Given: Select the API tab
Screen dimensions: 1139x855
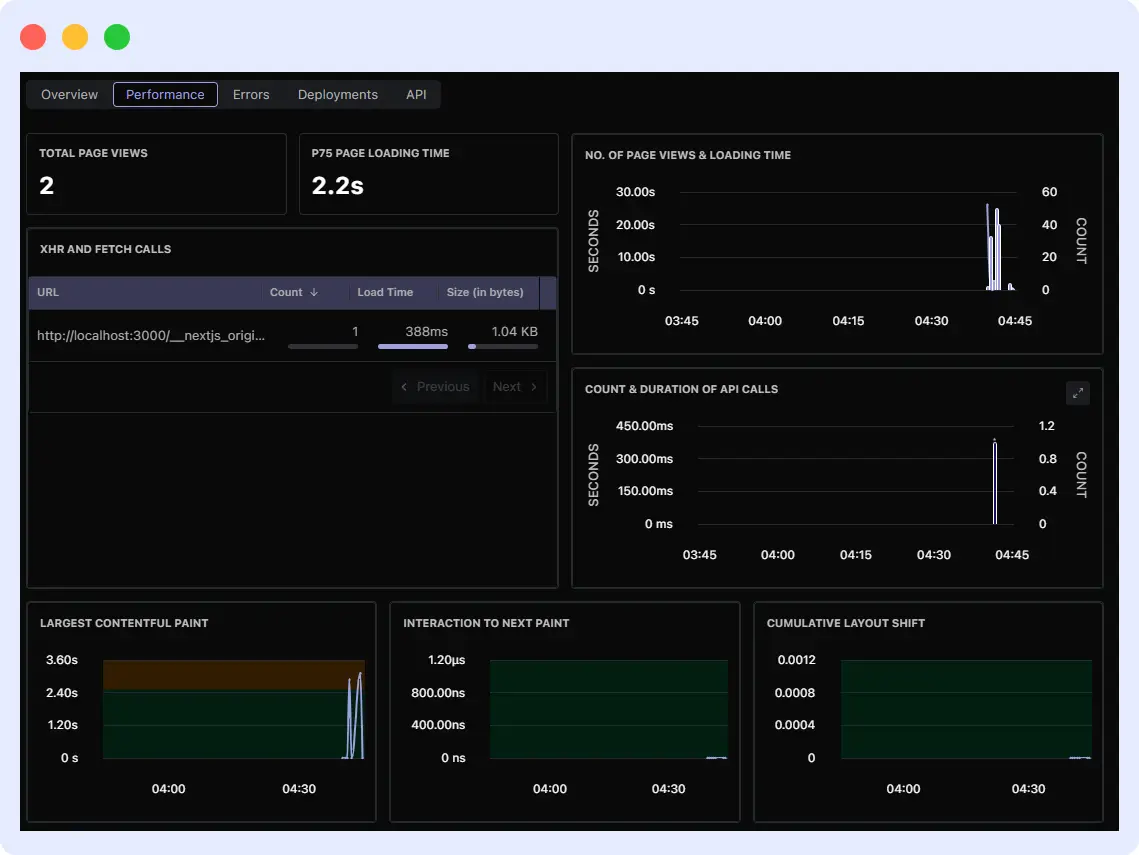Looking at the screenshot, I should click(x=416, y=94).
